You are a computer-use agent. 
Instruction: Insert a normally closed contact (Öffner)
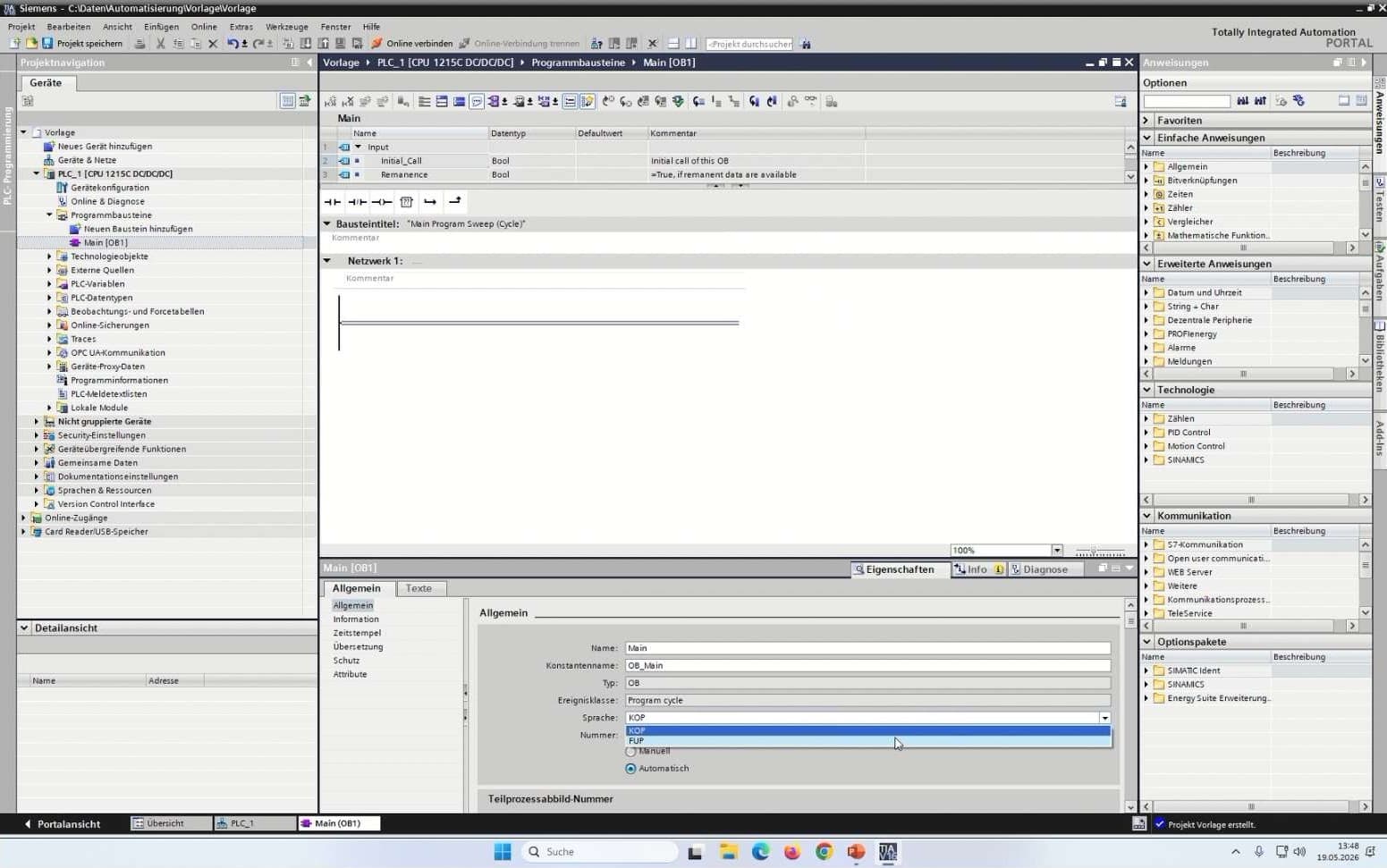point(357,202)
